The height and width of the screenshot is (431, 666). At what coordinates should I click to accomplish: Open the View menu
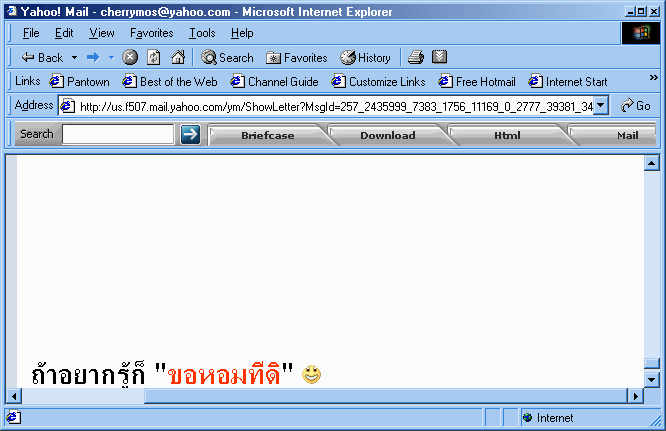102,33
